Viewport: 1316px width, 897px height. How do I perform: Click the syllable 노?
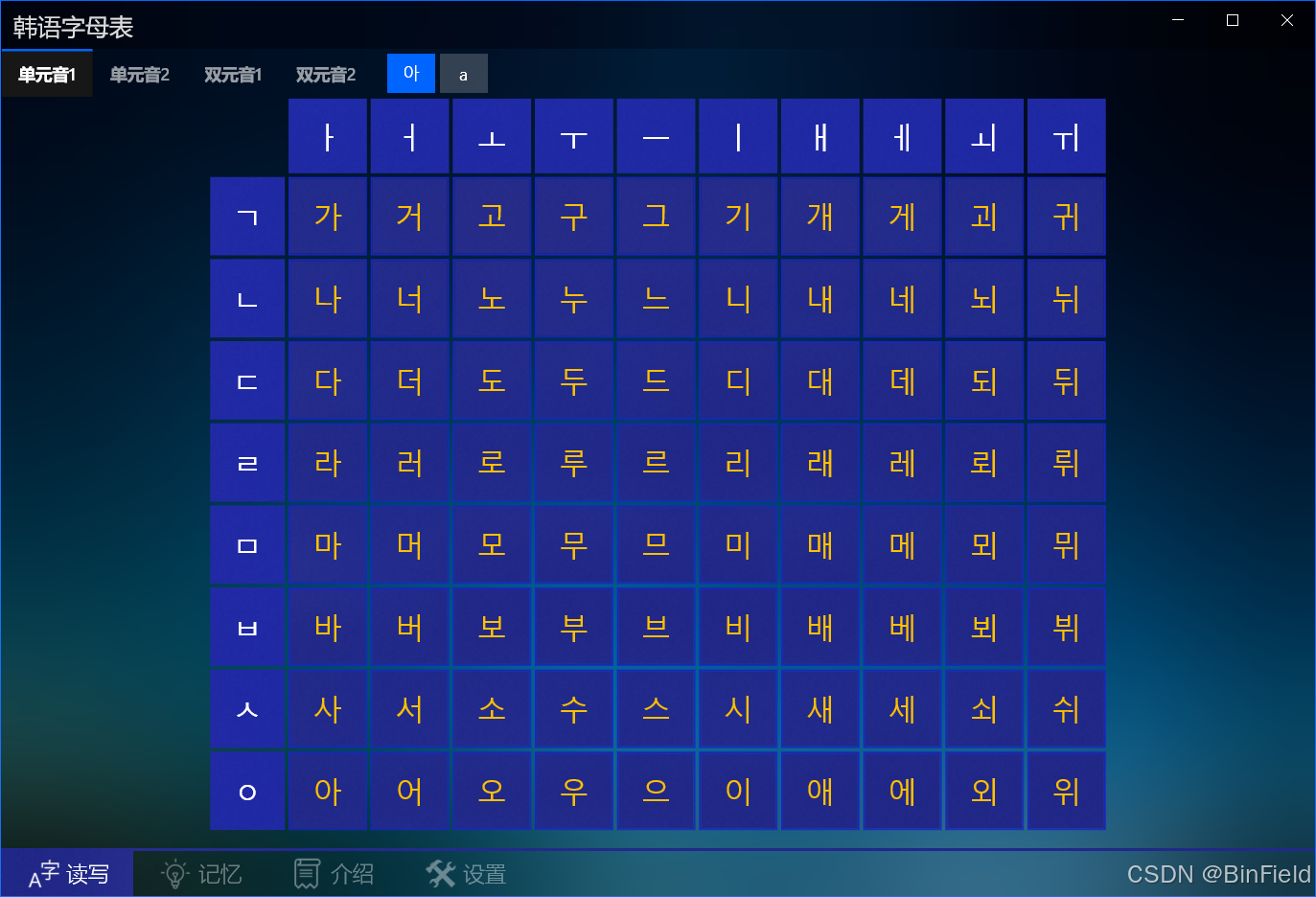pyautogui.click(x=492, y=299)
